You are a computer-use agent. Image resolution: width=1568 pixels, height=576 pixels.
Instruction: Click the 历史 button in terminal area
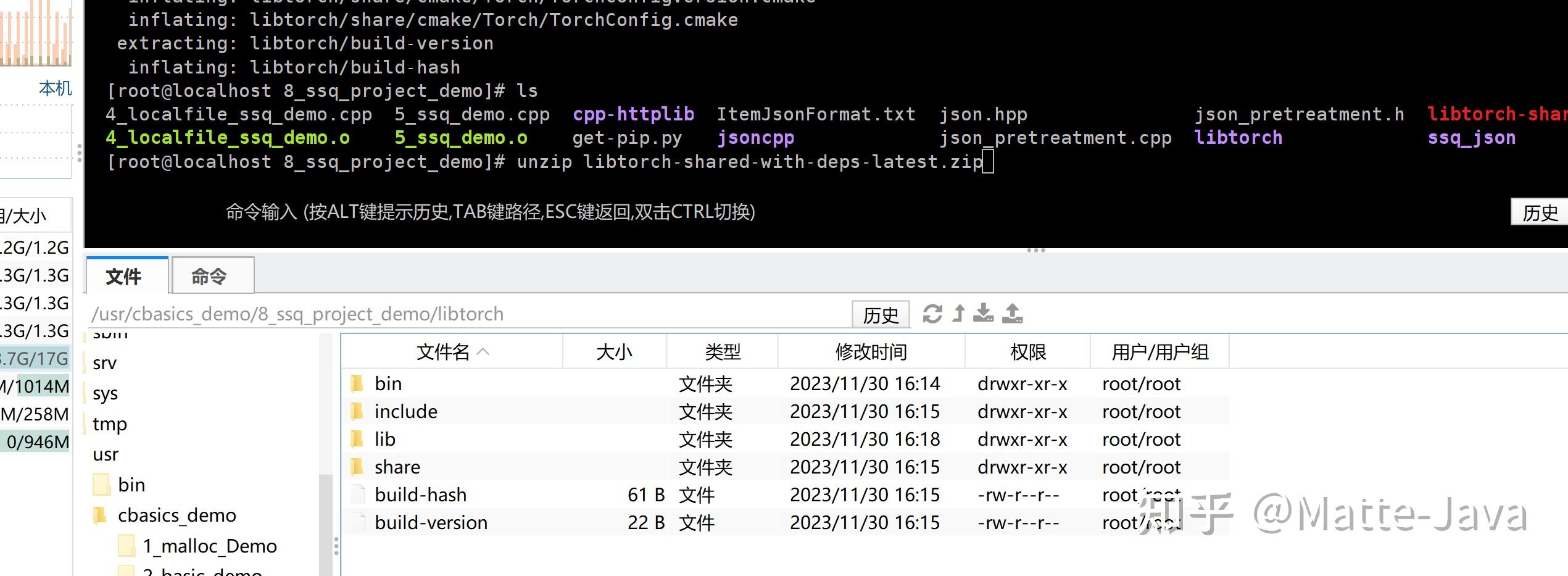tap(1540, 212)
